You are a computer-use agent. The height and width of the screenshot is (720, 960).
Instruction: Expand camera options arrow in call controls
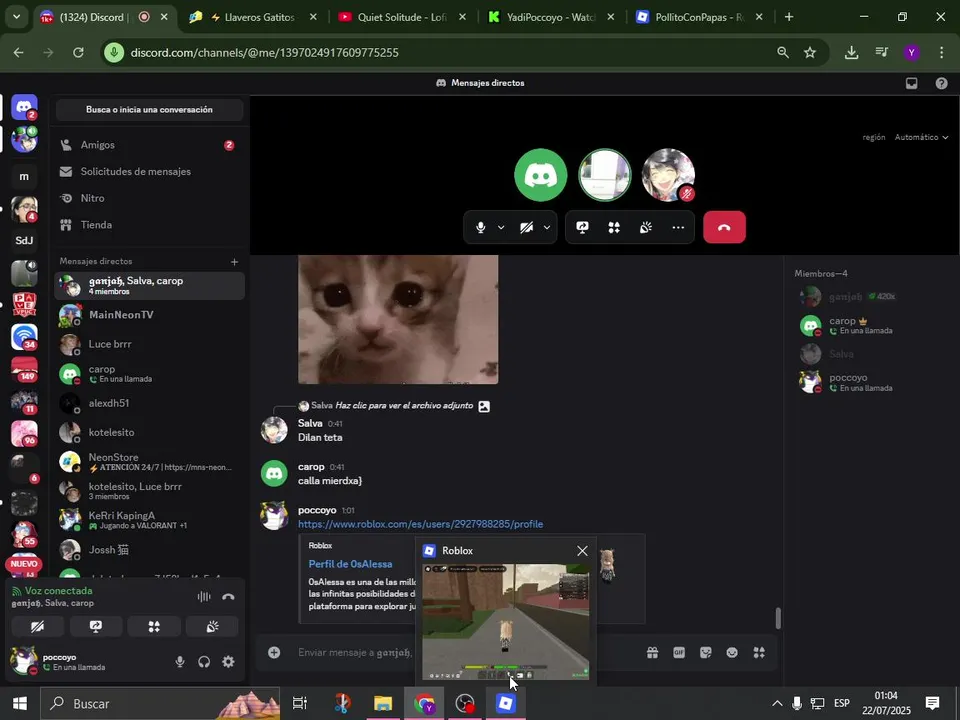547,227
